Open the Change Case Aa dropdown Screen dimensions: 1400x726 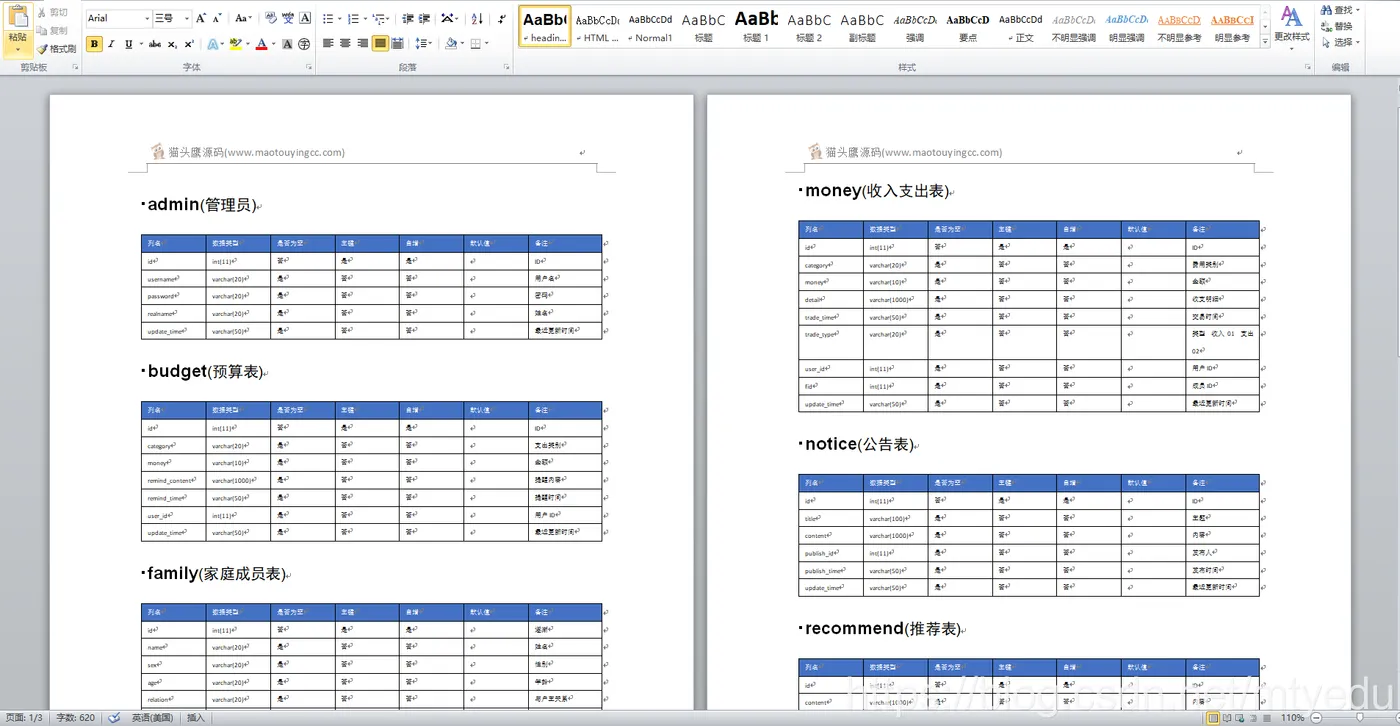[243, 18]
